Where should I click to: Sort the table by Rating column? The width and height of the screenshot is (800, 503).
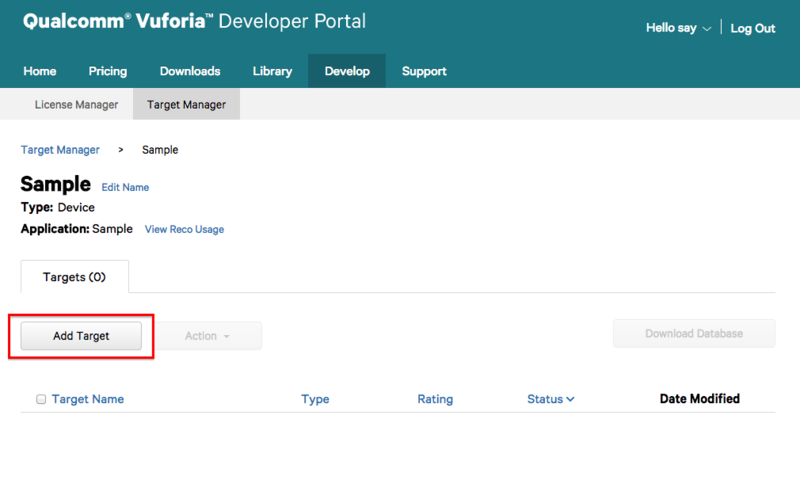pos(435,399)
